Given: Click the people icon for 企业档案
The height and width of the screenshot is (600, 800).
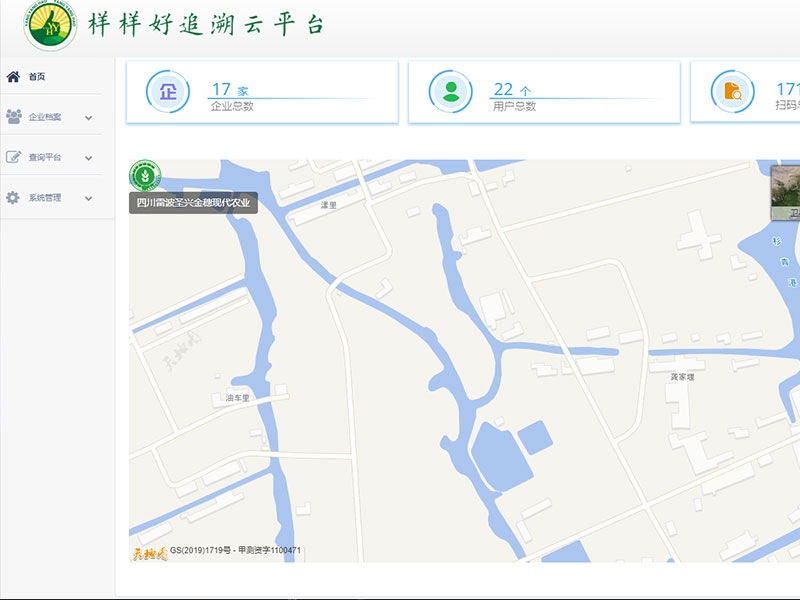Looking at the screenshot, I should coord(13,116).
